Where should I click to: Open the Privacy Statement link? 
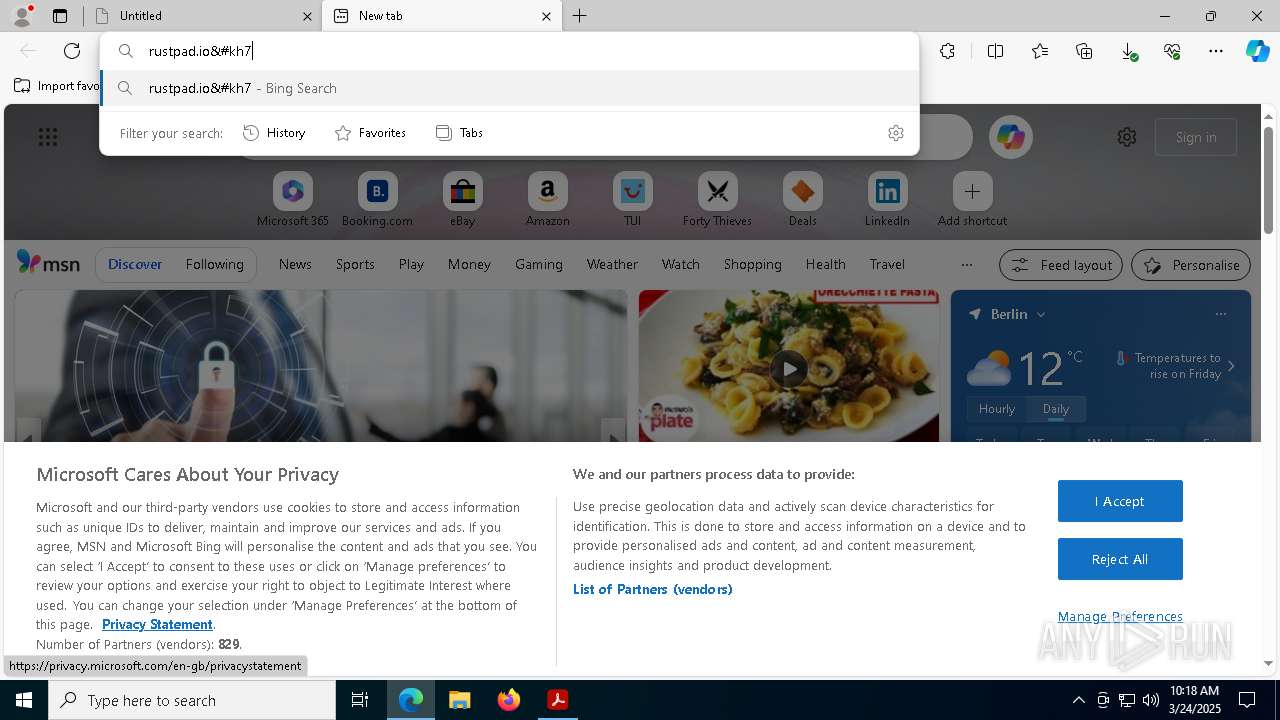pyautogui.click(x=157, y=624)
